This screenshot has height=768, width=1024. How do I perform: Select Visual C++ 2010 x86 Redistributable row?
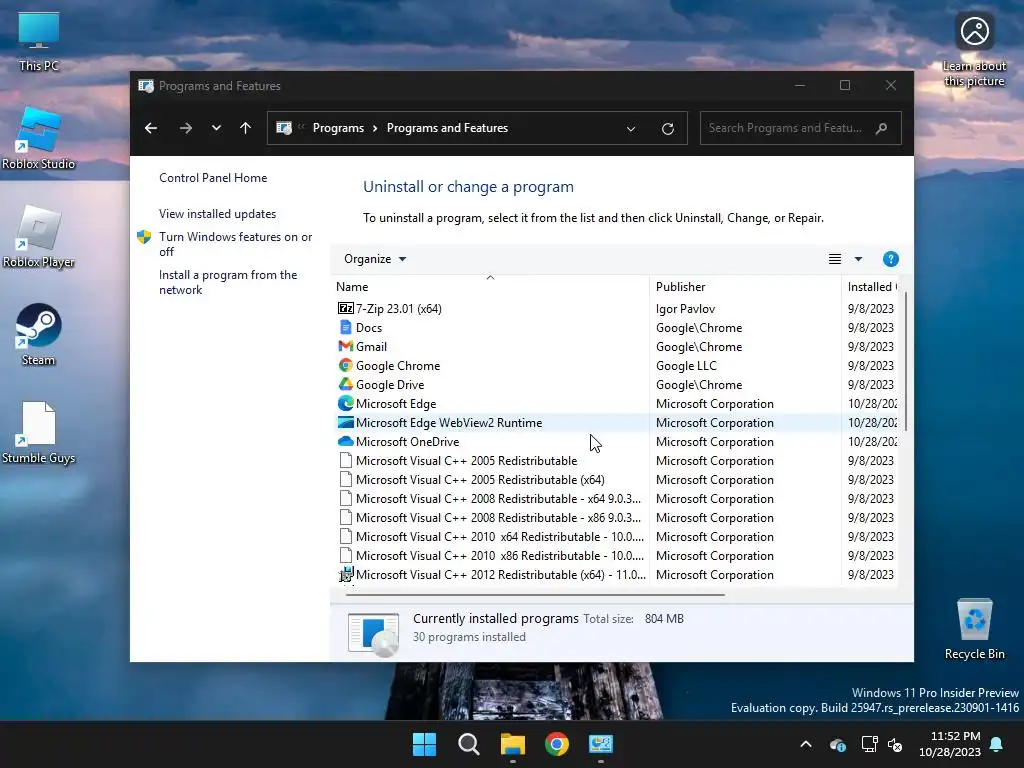point(616,555)
